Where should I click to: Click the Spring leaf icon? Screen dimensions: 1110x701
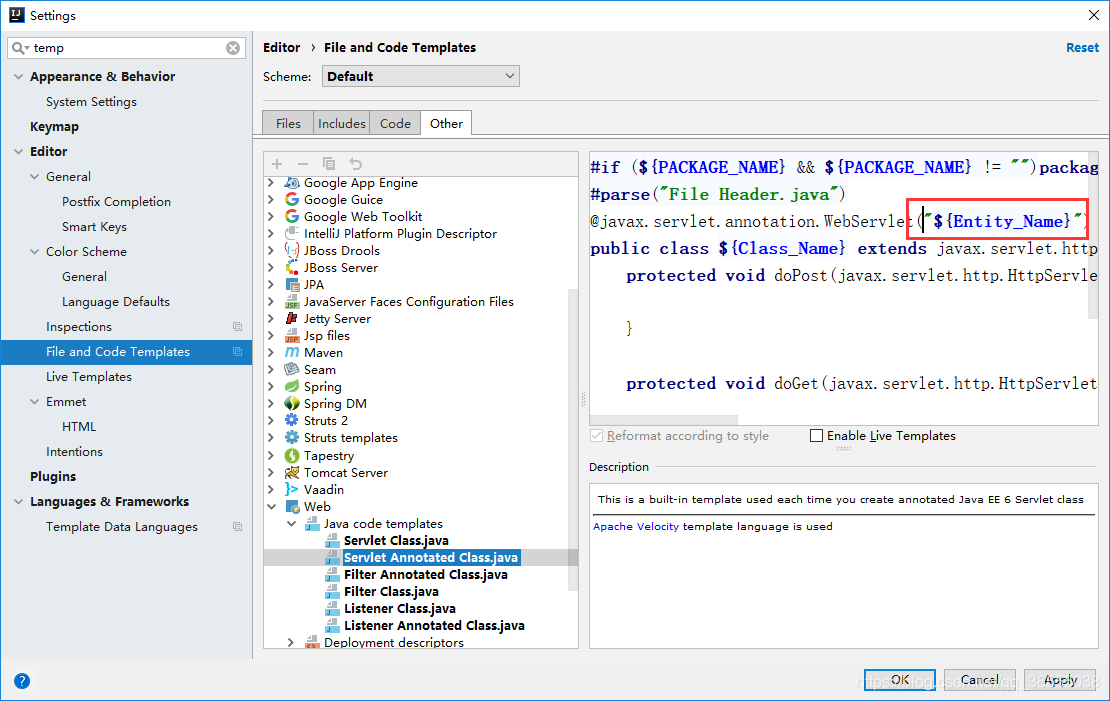coord(292,387)
